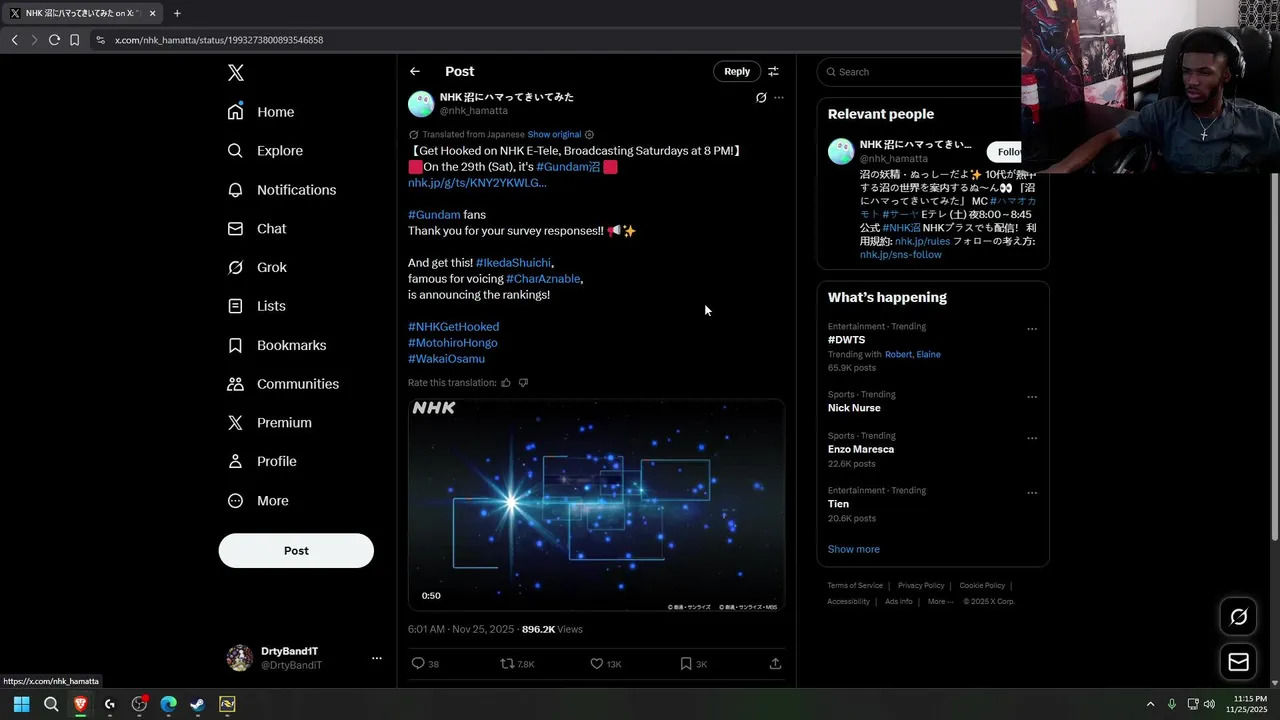Open a new browser tab
1280x720 pixels.
tap(177, 13)
